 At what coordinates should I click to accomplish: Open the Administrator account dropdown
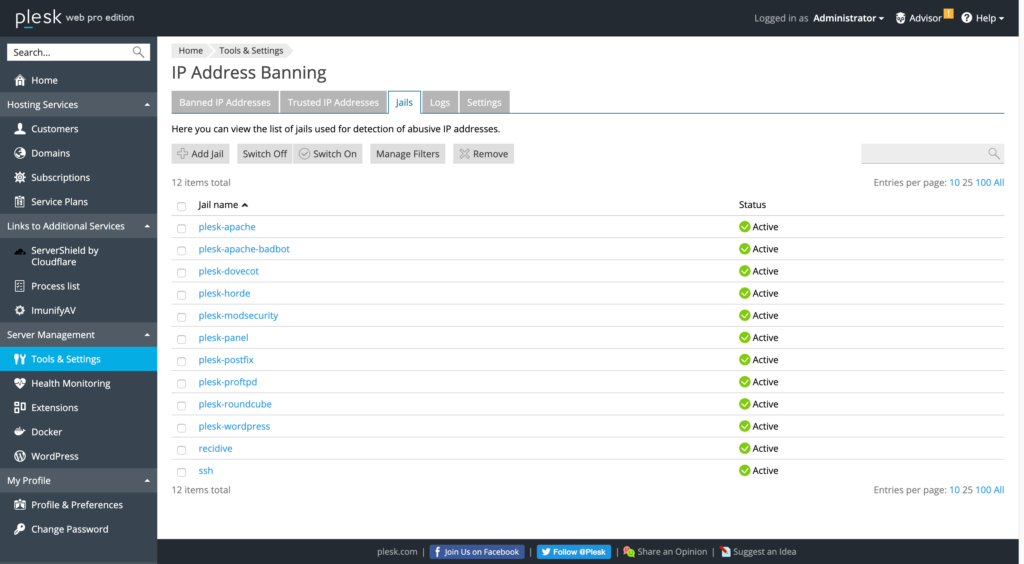click(848, 18)
